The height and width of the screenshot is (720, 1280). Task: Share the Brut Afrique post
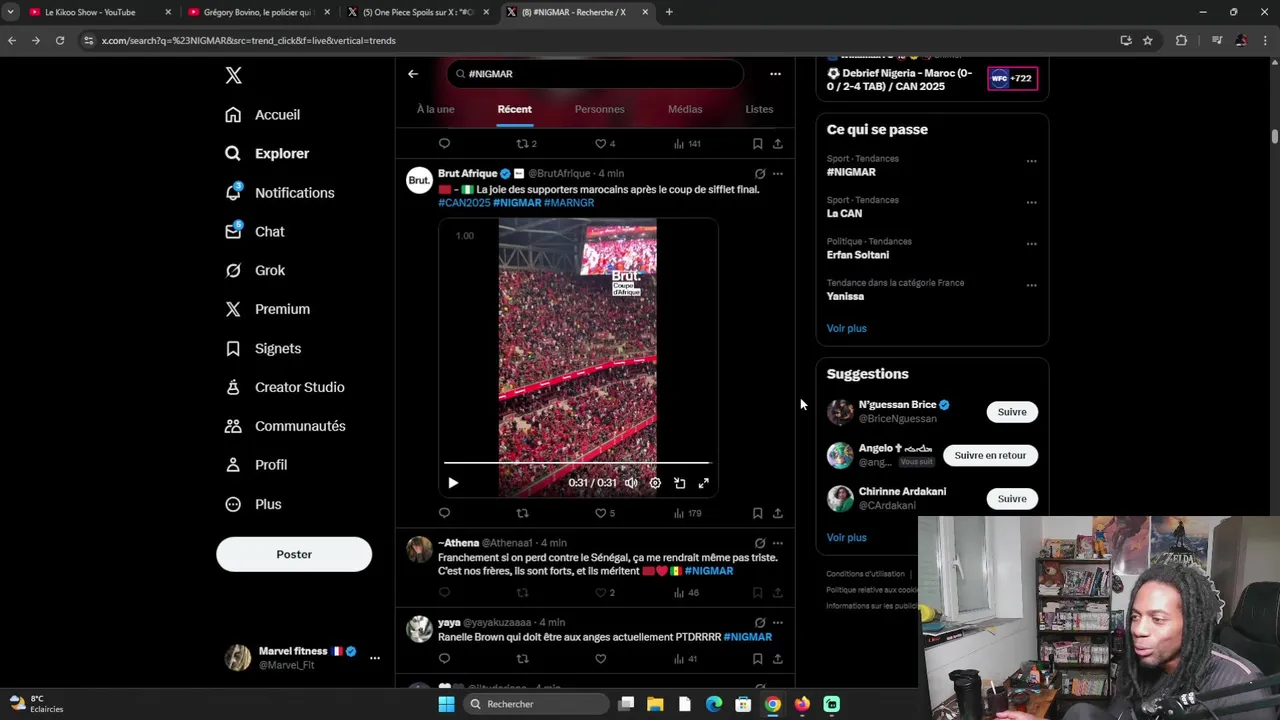pos(778,513)
